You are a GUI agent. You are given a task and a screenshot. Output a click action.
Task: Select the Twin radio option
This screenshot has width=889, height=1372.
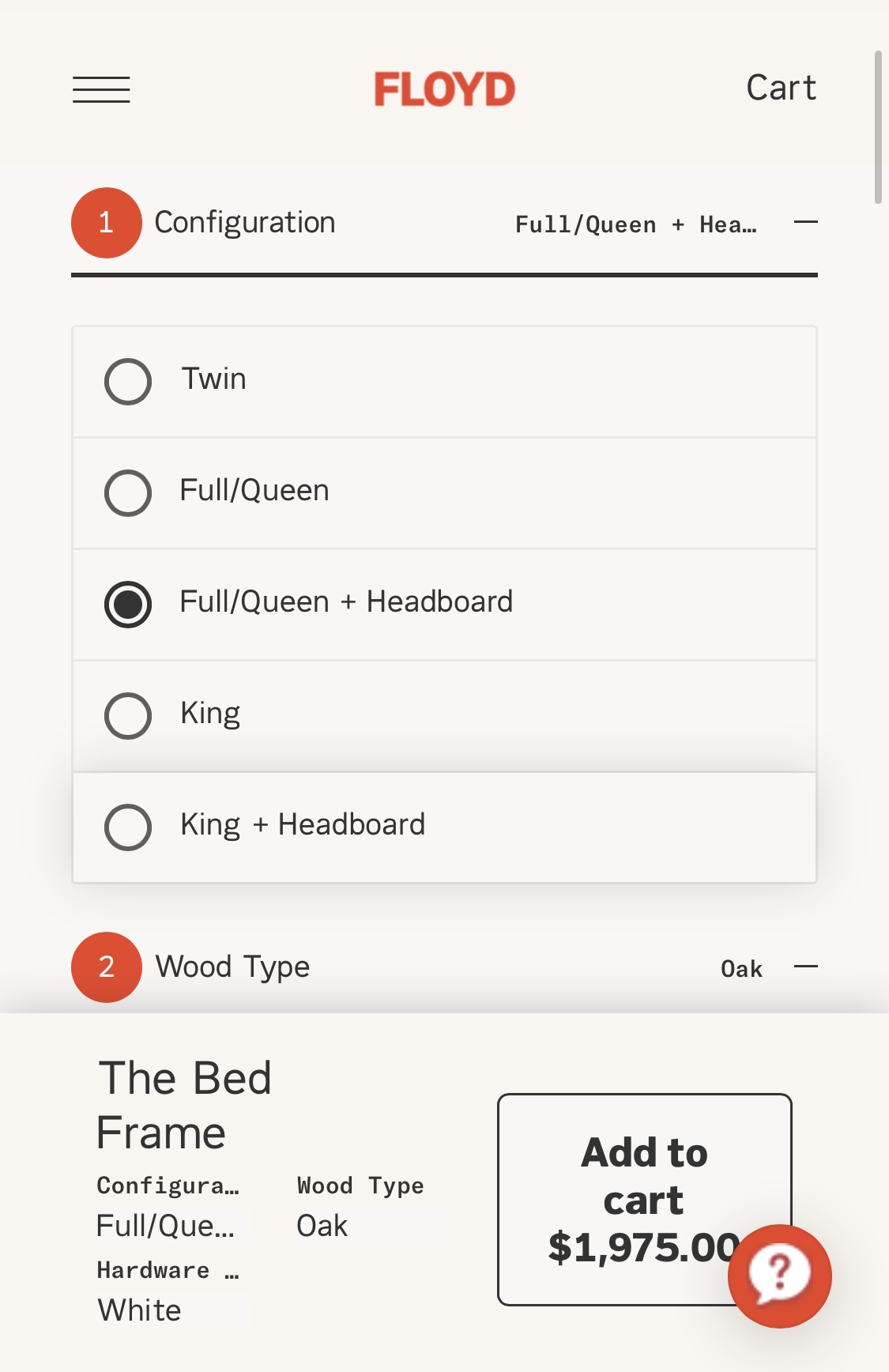(x=128, y=382)
